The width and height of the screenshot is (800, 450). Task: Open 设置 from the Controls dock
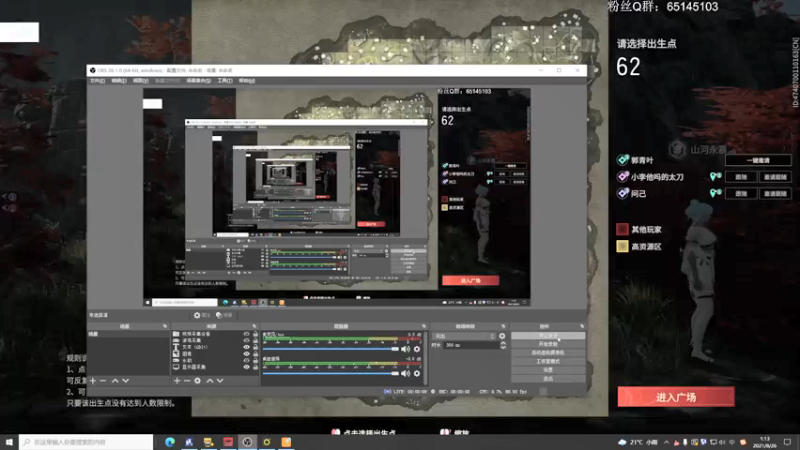548,370
